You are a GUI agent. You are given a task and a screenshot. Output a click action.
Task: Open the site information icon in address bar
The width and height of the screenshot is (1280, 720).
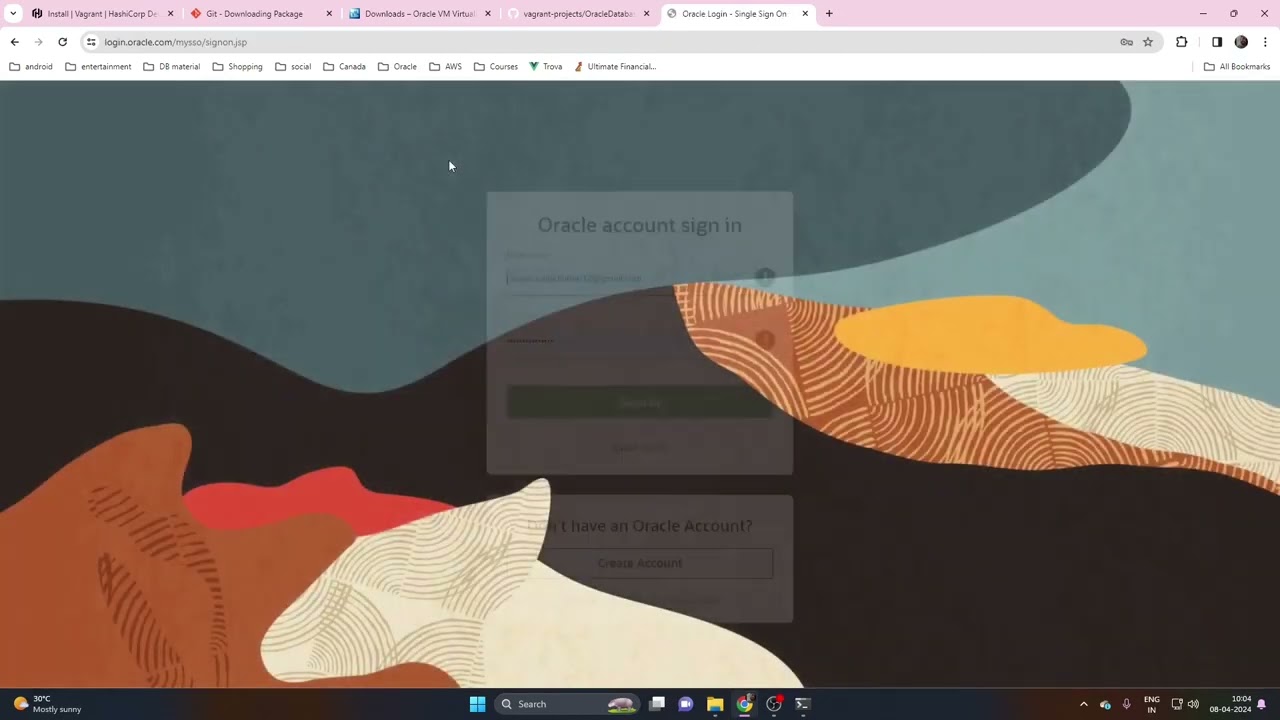pyautogui.click(x=91, y=42)
